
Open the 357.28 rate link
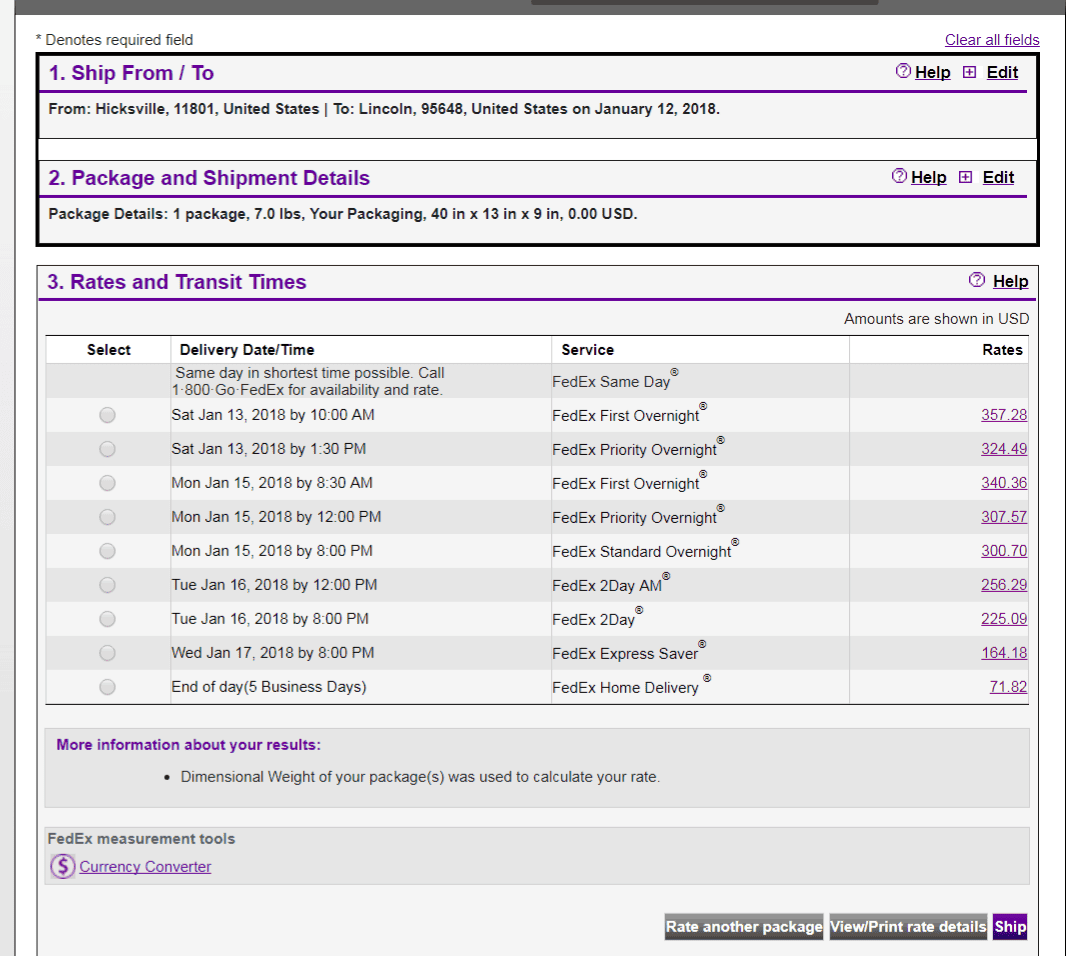pos(1003,415)
